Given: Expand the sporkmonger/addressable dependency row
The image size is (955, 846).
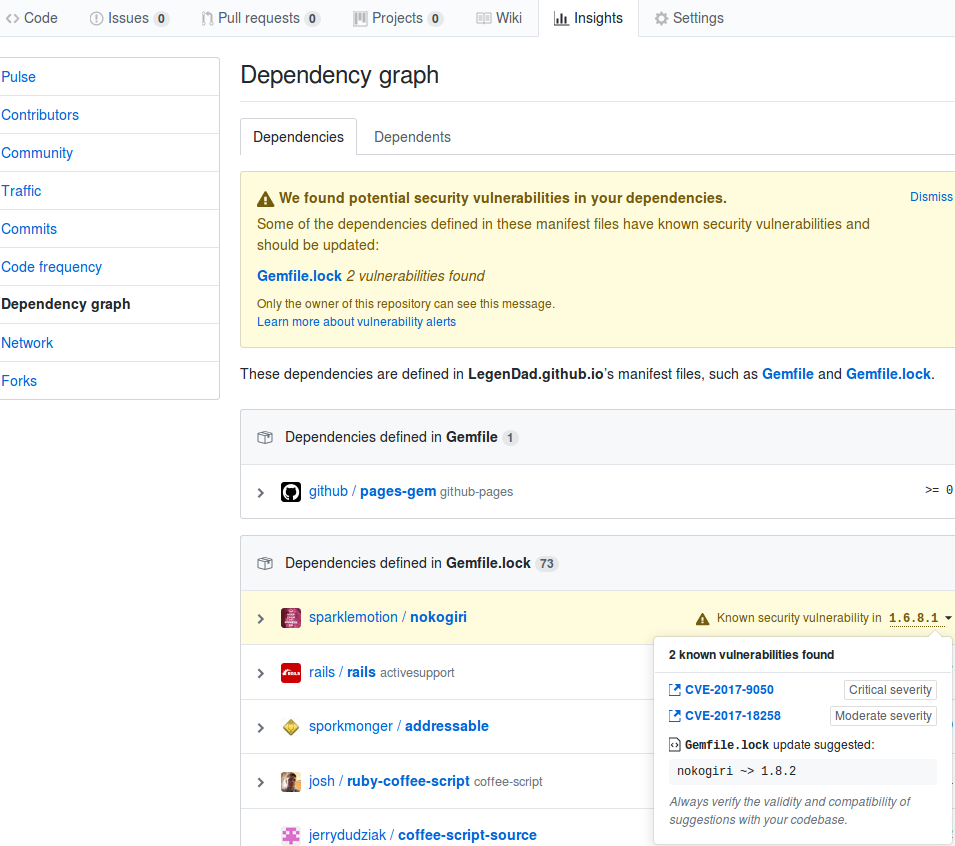Looking at the screenshot, I should pos(261,727).
